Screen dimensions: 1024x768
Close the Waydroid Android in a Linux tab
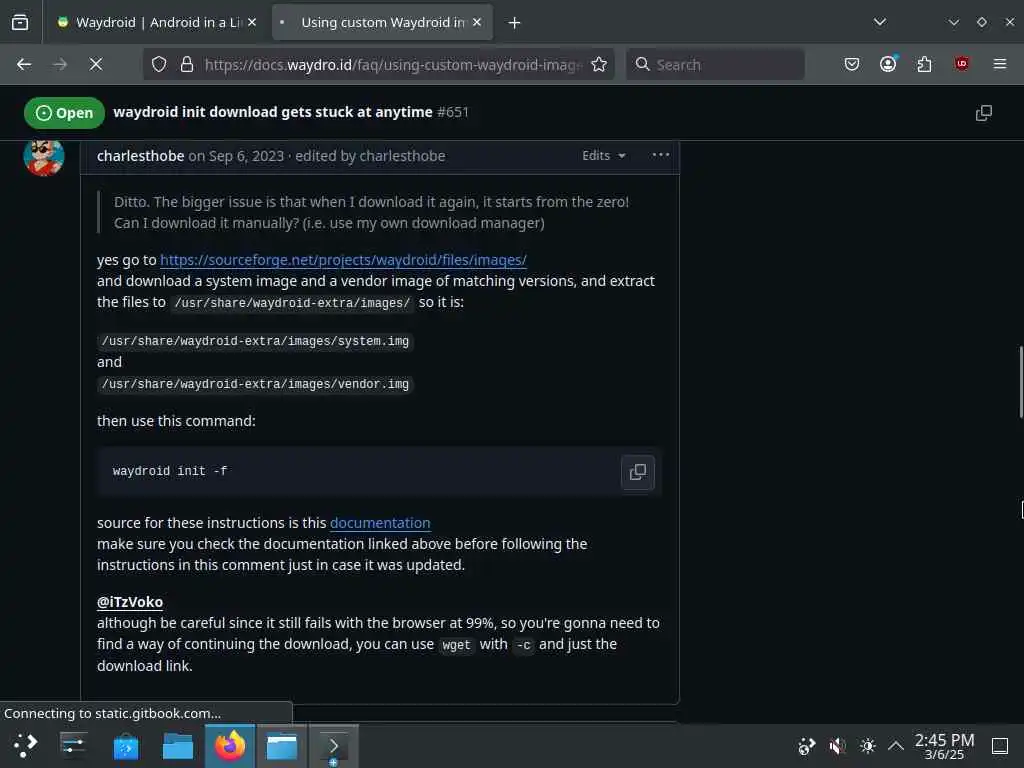pos(252,22)
